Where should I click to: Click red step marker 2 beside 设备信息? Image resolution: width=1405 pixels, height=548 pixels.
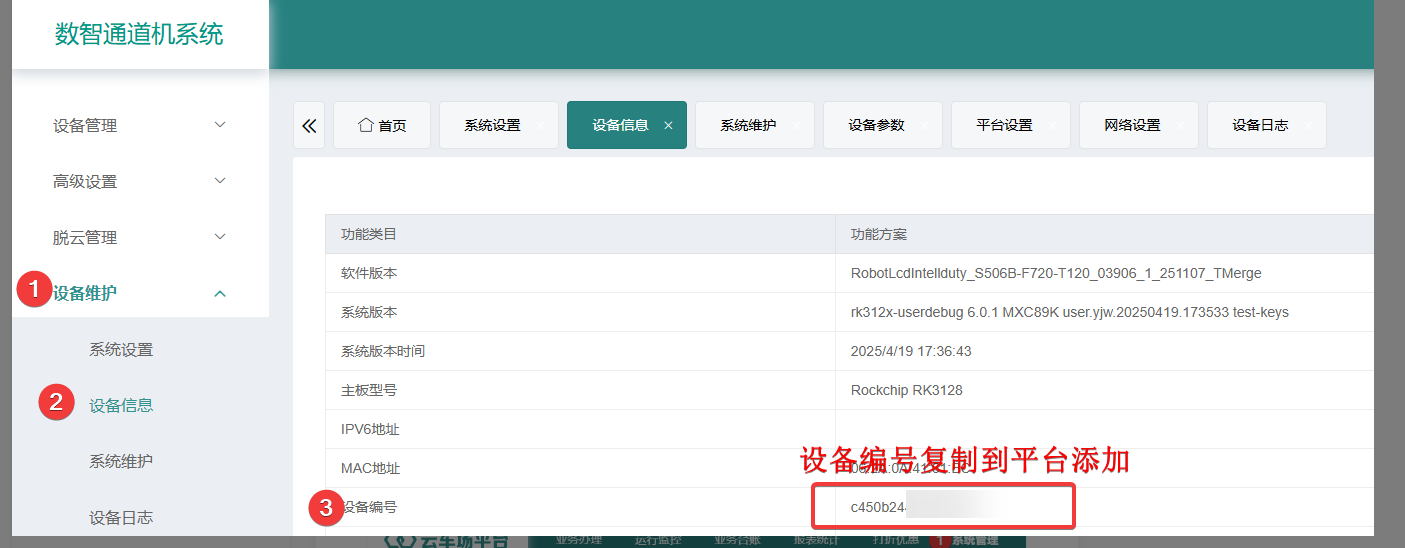point(57,403)
